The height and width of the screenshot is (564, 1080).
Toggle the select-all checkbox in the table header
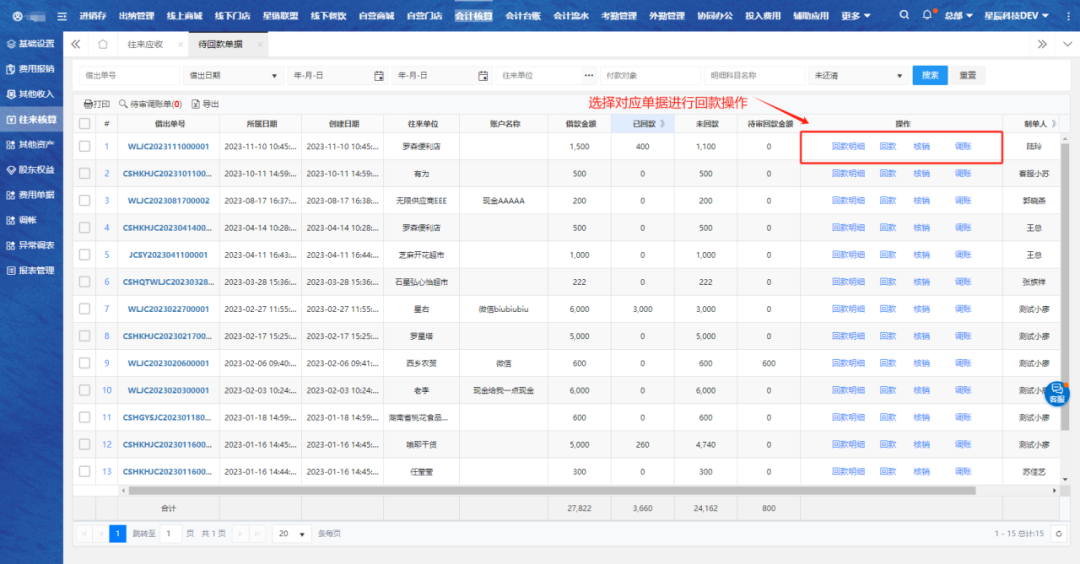[x=84, y=124]
